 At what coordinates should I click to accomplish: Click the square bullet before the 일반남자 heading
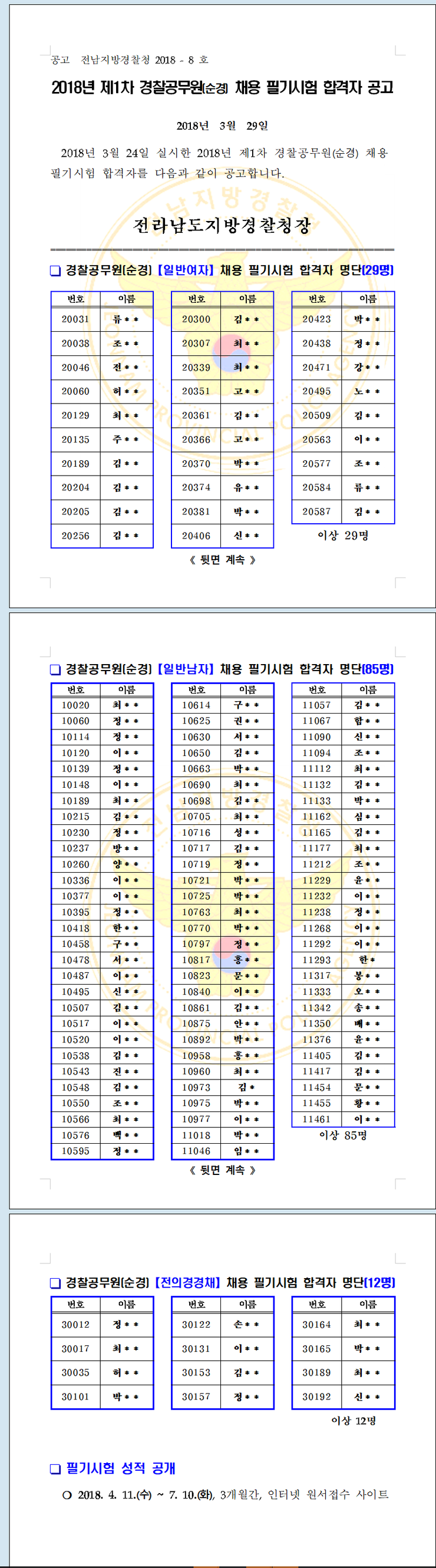pyautogui.click(x=55, y=669)
